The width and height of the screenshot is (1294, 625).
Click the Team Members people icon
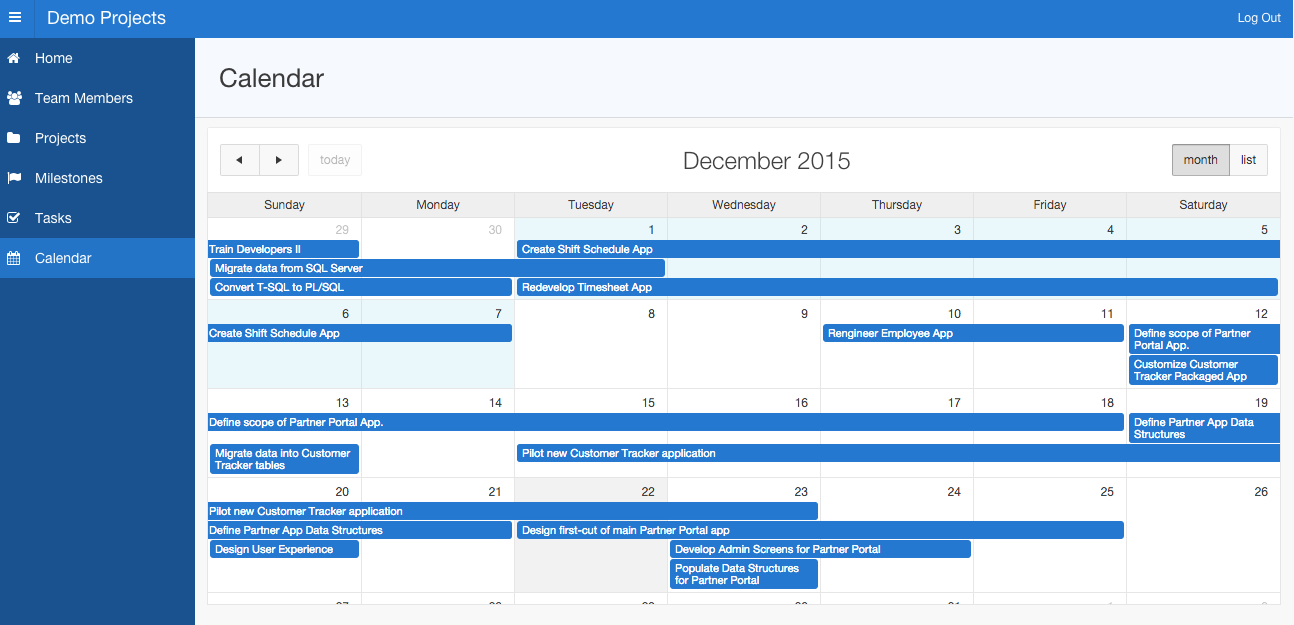coord(13,98)
